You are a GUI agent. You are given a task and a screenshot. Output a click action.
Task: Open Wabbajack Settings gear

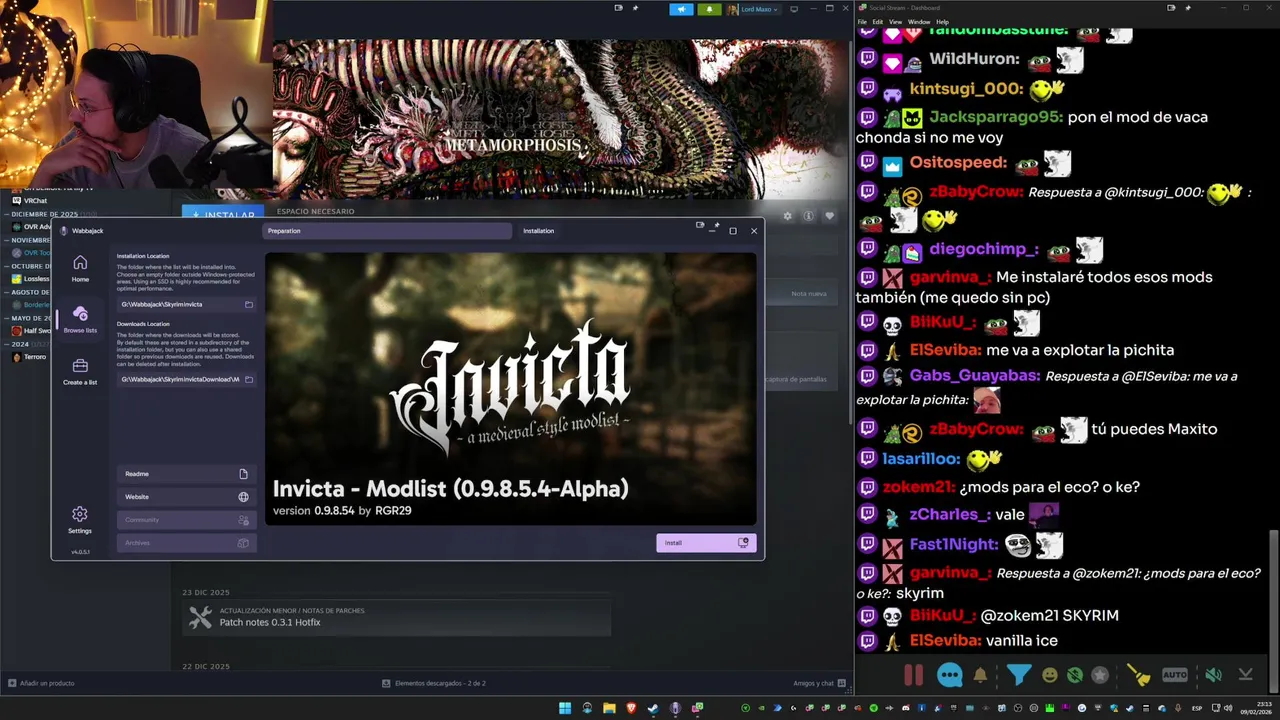pyautogui.click(x=80, y=520)
